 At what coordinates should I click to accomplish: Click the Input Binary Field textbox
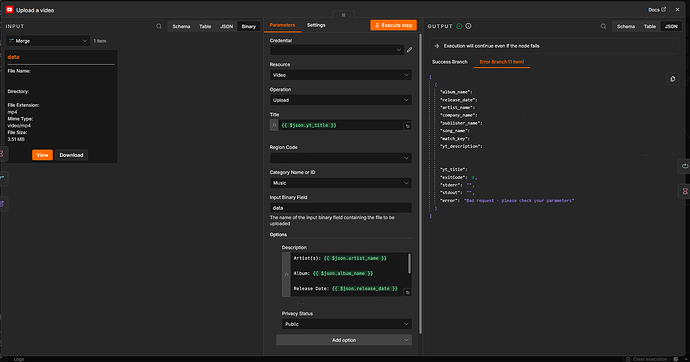pos(341,208)
